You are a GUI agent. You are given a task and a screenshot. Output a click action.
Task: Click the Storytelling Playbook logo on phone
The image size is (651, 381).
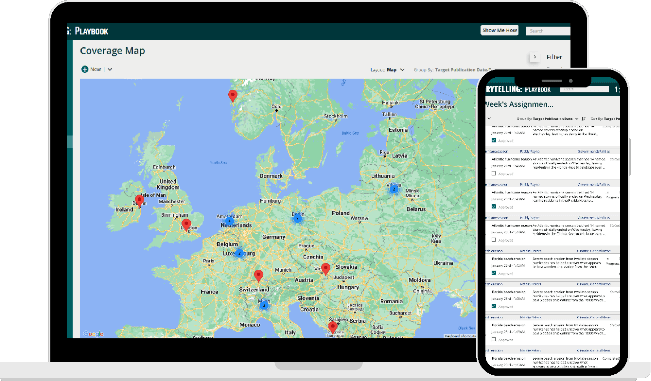click(518, 89)
